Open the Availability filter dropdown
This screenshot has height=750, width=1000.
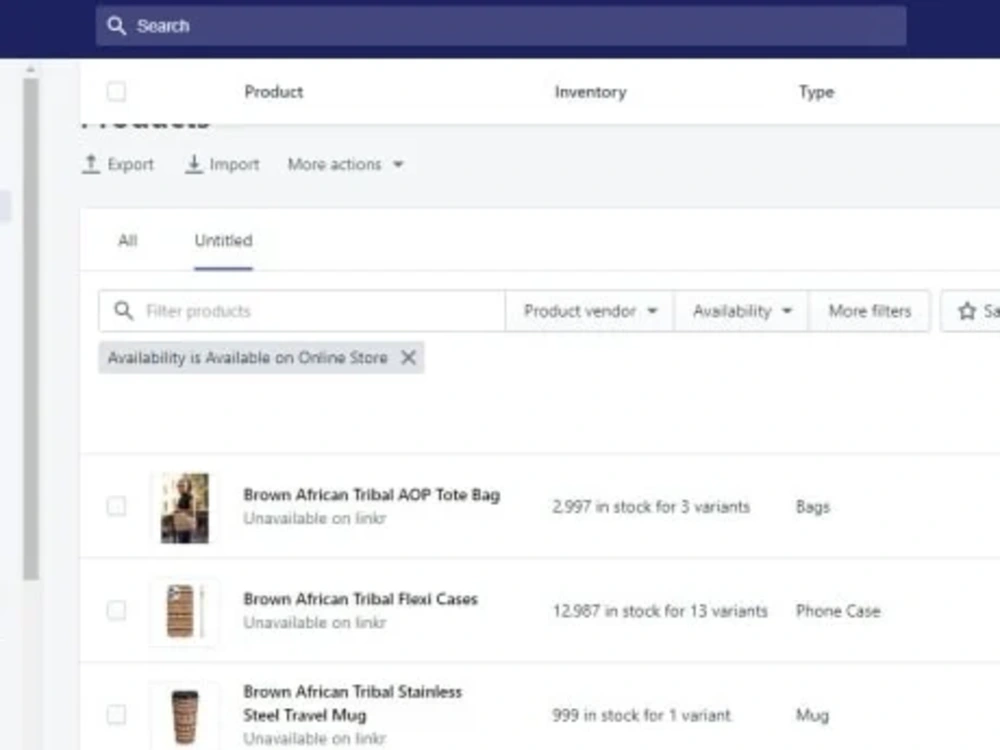click(742, 311)
